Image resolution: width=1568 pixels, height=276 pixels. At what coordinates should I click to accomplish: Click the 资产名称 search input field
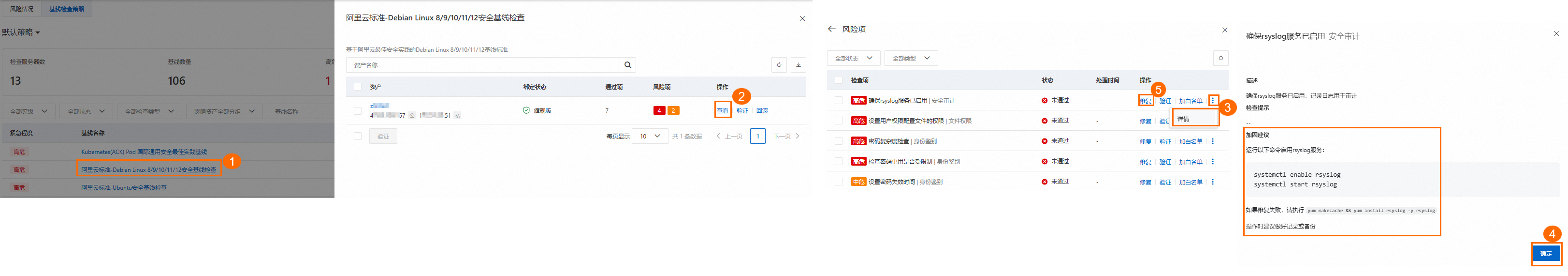pyautogui.click(x=483, y=64)
